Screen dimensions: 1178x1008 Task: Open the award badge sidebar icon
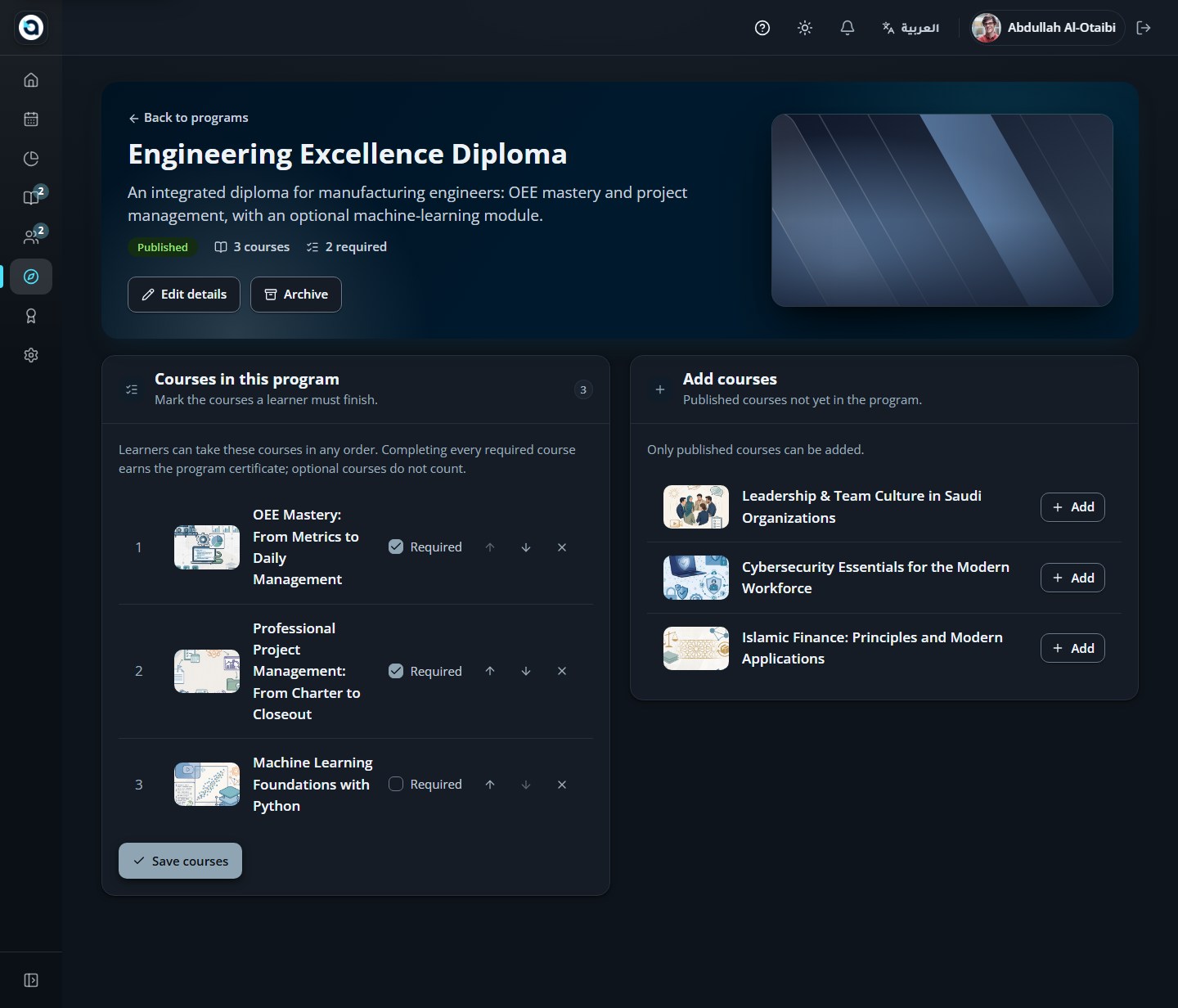31,316
